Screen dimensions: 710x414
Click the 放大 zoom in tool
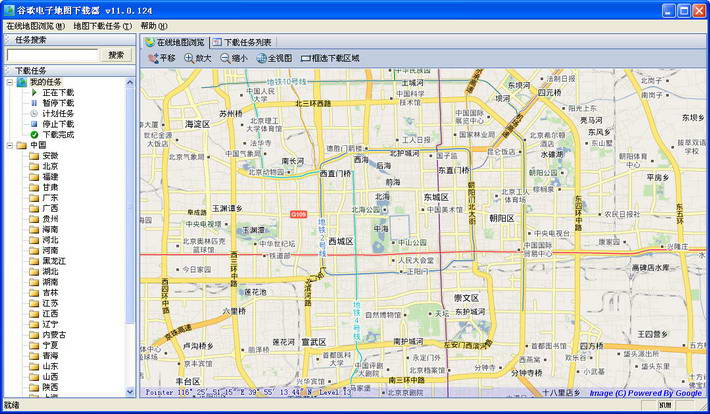(198, 58)
